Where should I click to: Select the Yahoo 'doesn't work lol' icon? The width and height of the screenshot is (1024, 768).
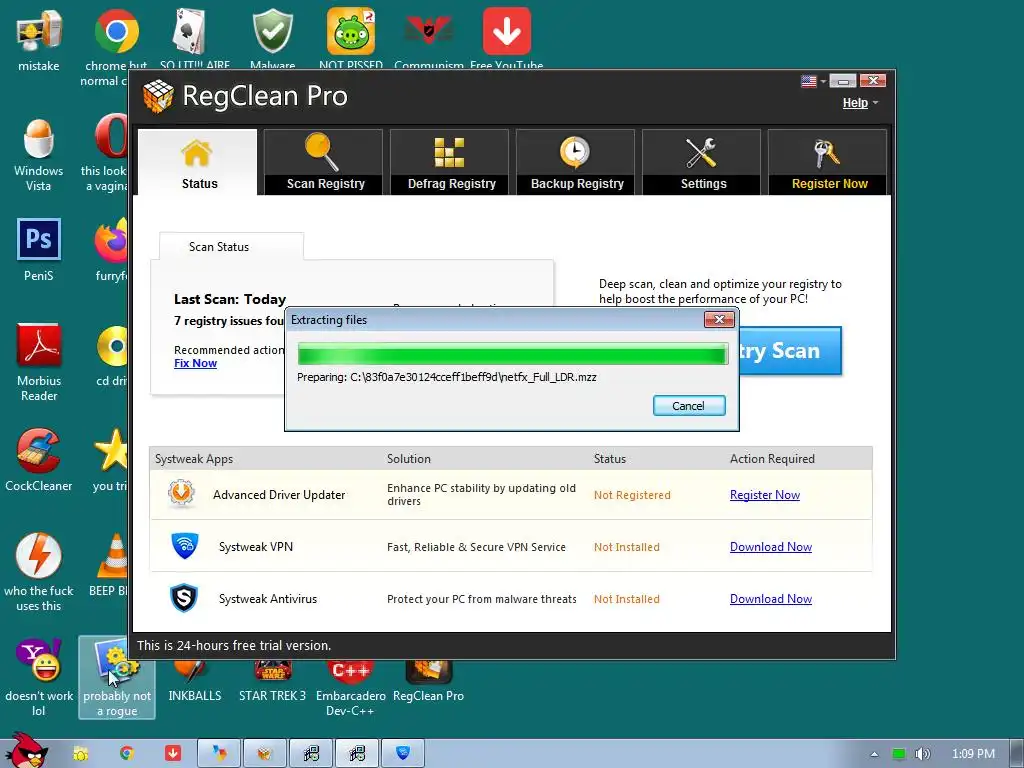tap(39, 678)
